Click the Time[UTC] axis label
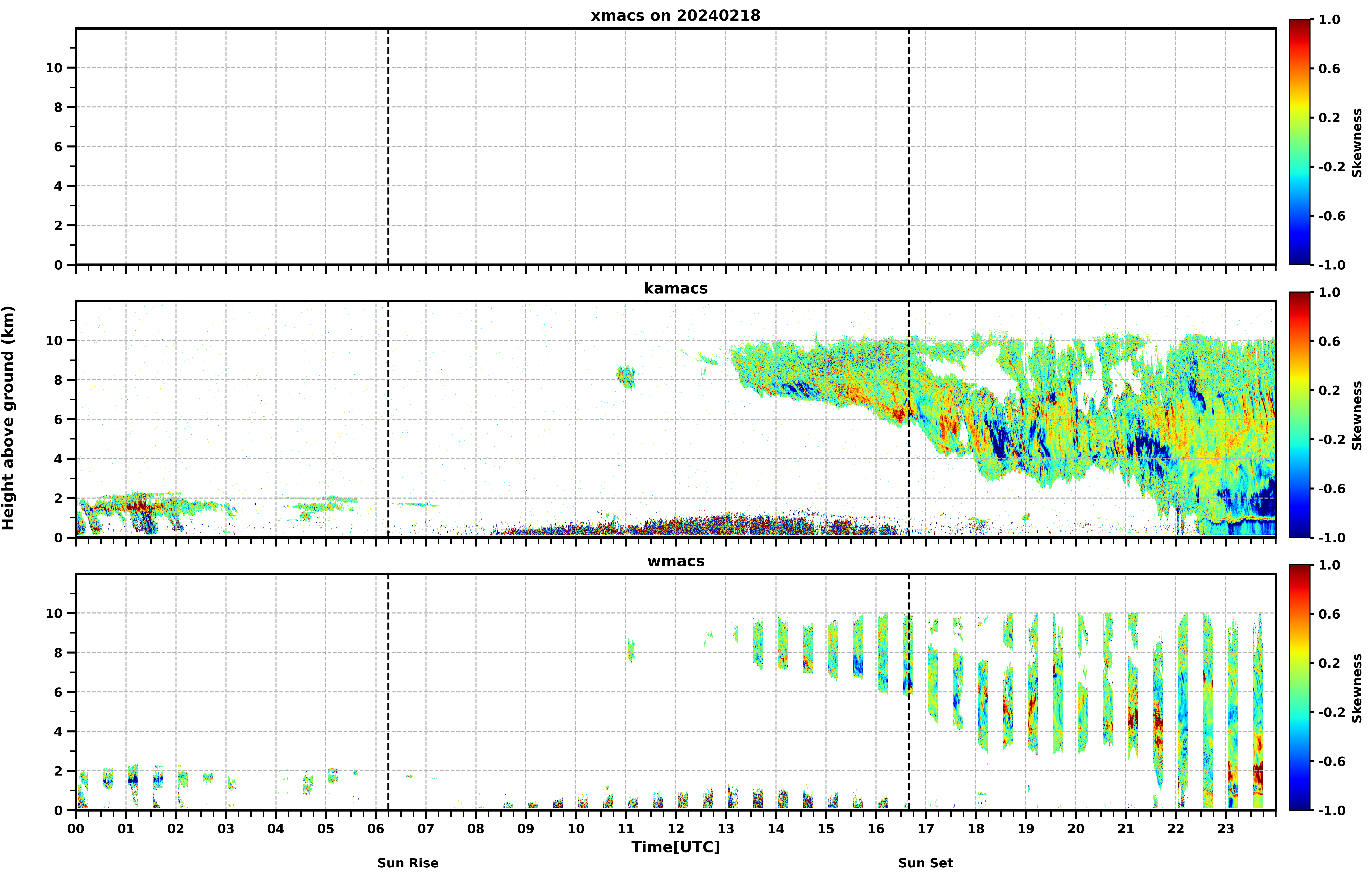 coord(676,847)
